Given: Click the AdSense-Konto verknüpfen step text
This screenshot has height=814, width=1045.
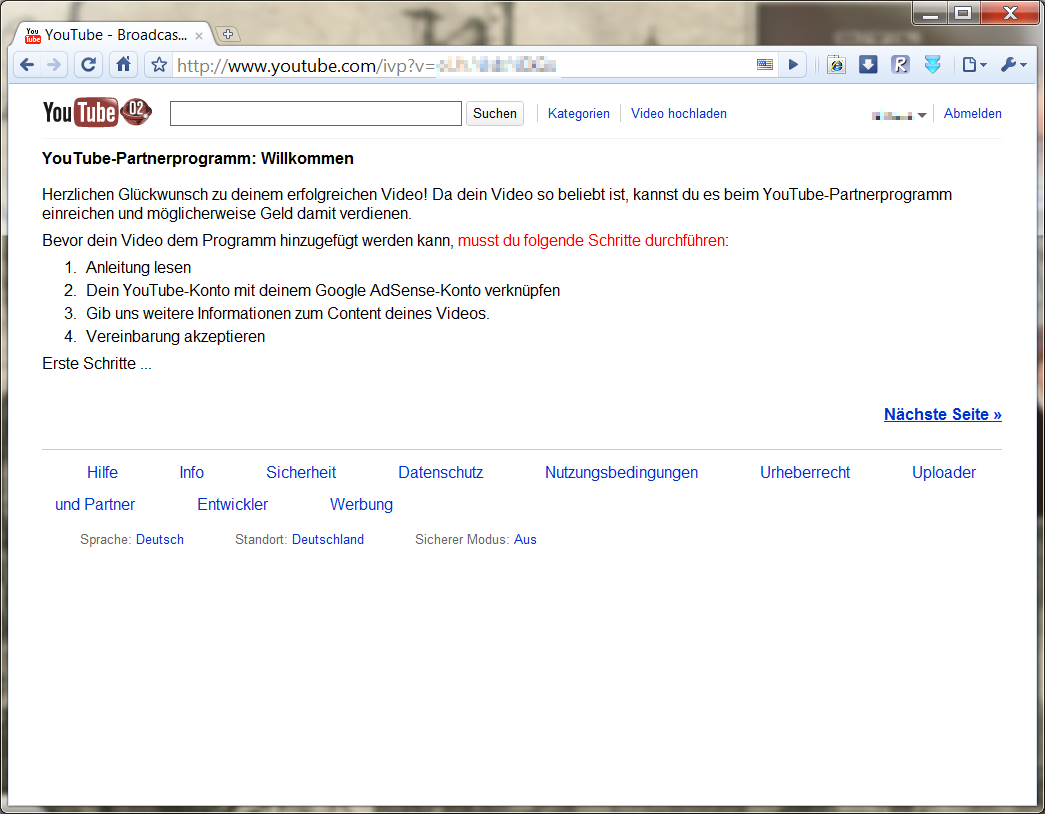Looking at the screenshot, I should pyautogui.click(x=323, y=291).
